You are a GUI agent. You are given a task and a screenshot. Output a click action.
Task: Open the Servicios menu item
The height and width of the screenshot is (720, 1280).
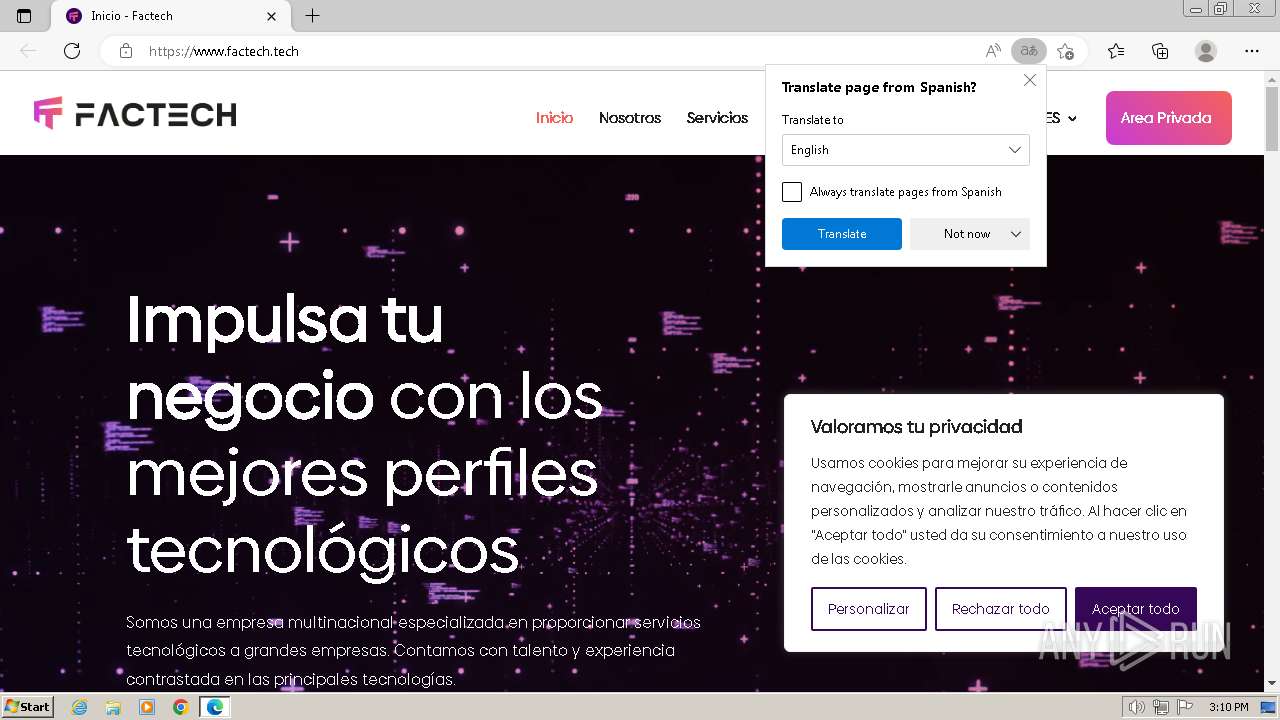717,118
